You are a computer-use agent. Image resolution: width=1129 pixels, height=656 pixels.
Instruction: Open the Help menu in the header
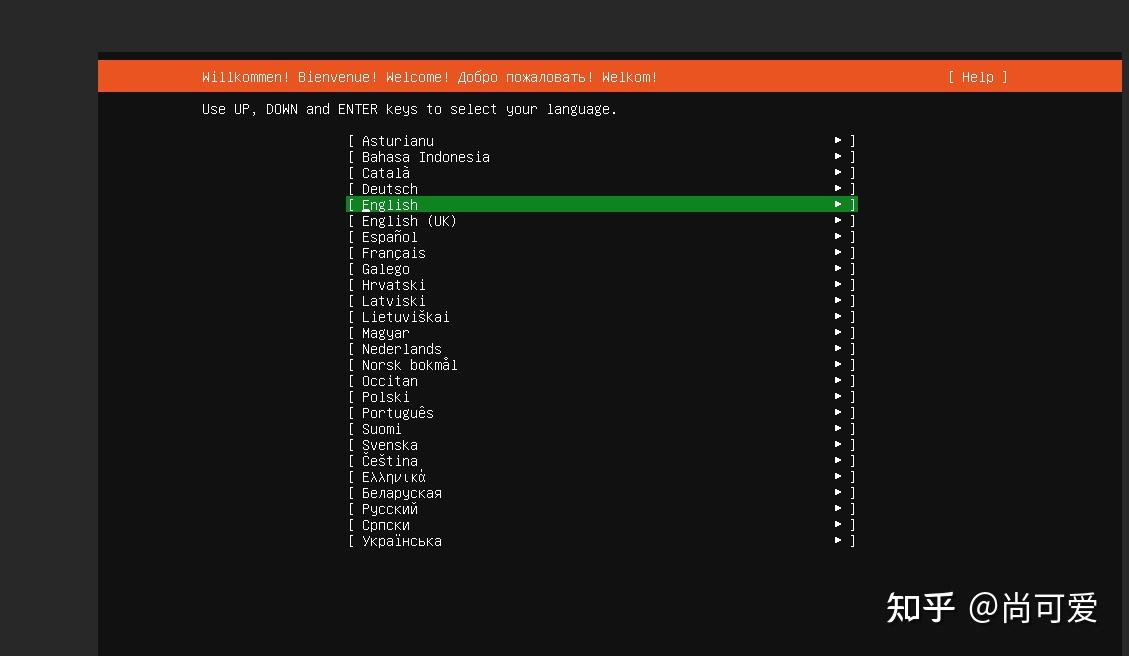point(978,77)
